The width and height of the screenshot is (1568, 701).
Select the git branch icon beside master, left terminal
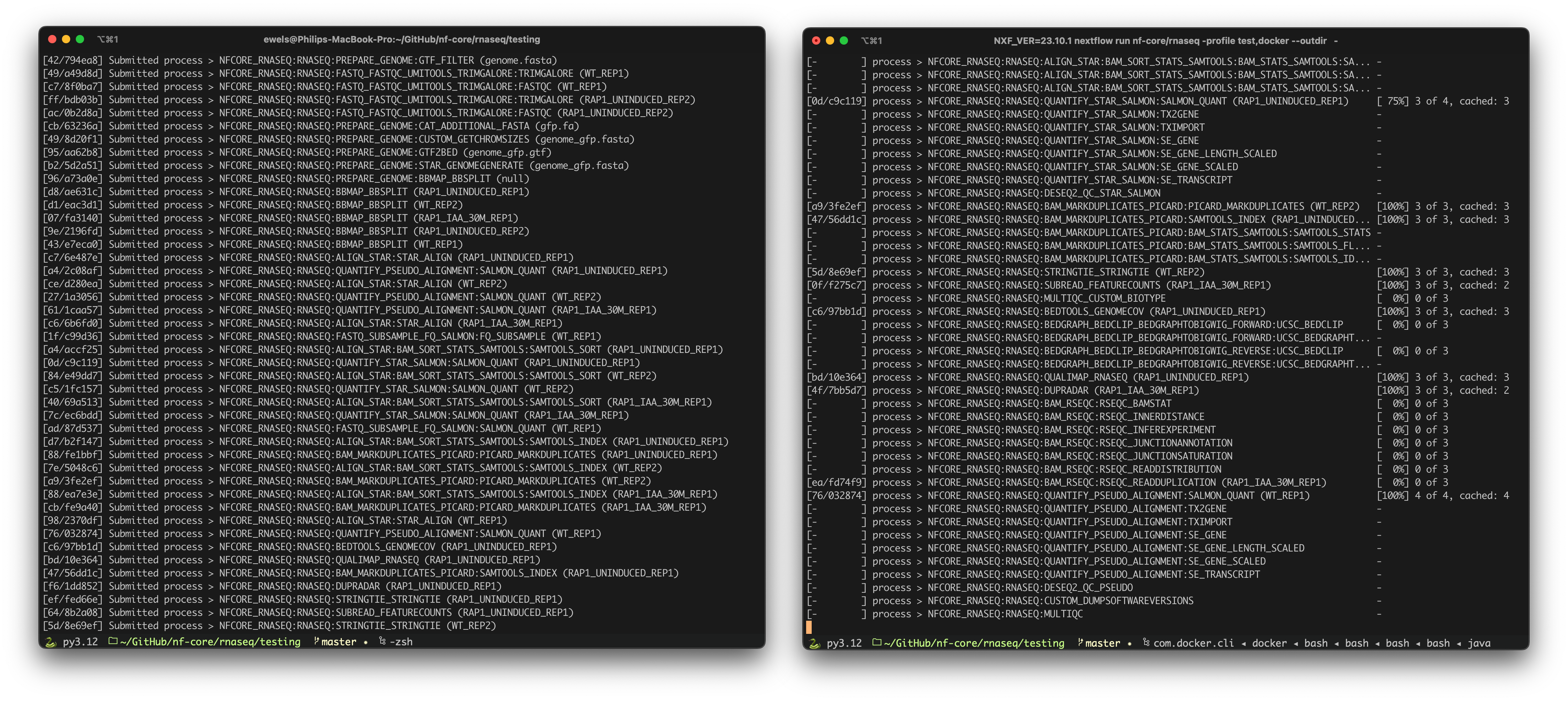click(317, 642)
